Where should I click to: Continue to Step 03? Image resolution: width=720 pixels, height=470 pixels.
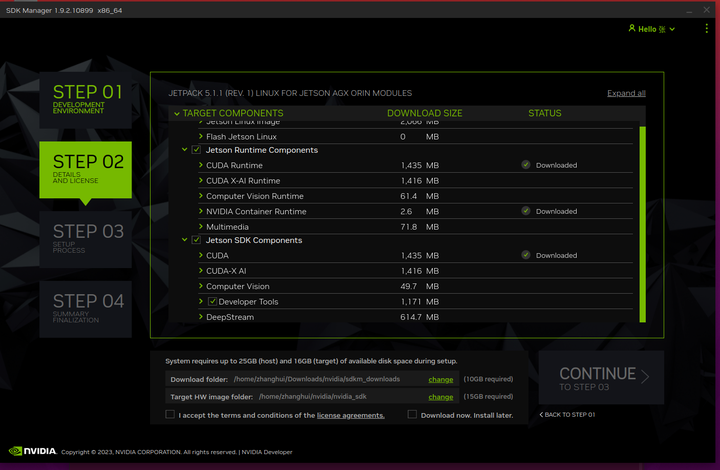(x=601, y=377)
